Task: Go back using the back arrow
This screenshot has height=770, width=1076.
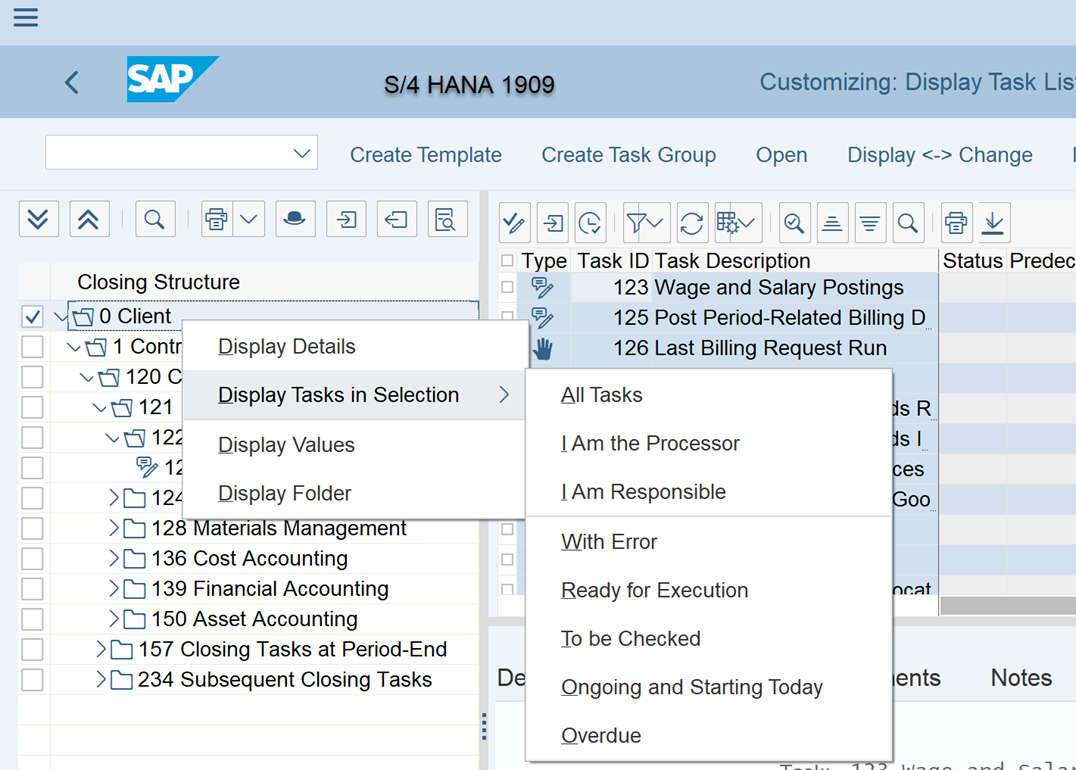Action: pyautogui.click(x=72, y=82)
